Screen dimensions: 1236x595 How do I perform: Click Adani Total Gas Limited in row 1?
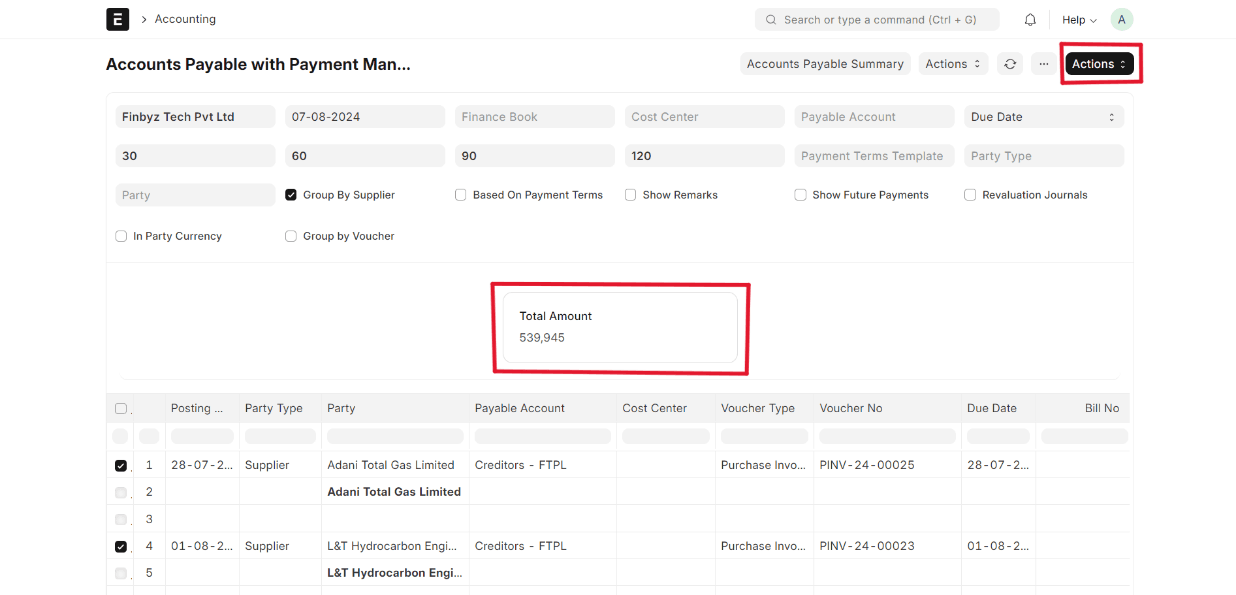391,465
